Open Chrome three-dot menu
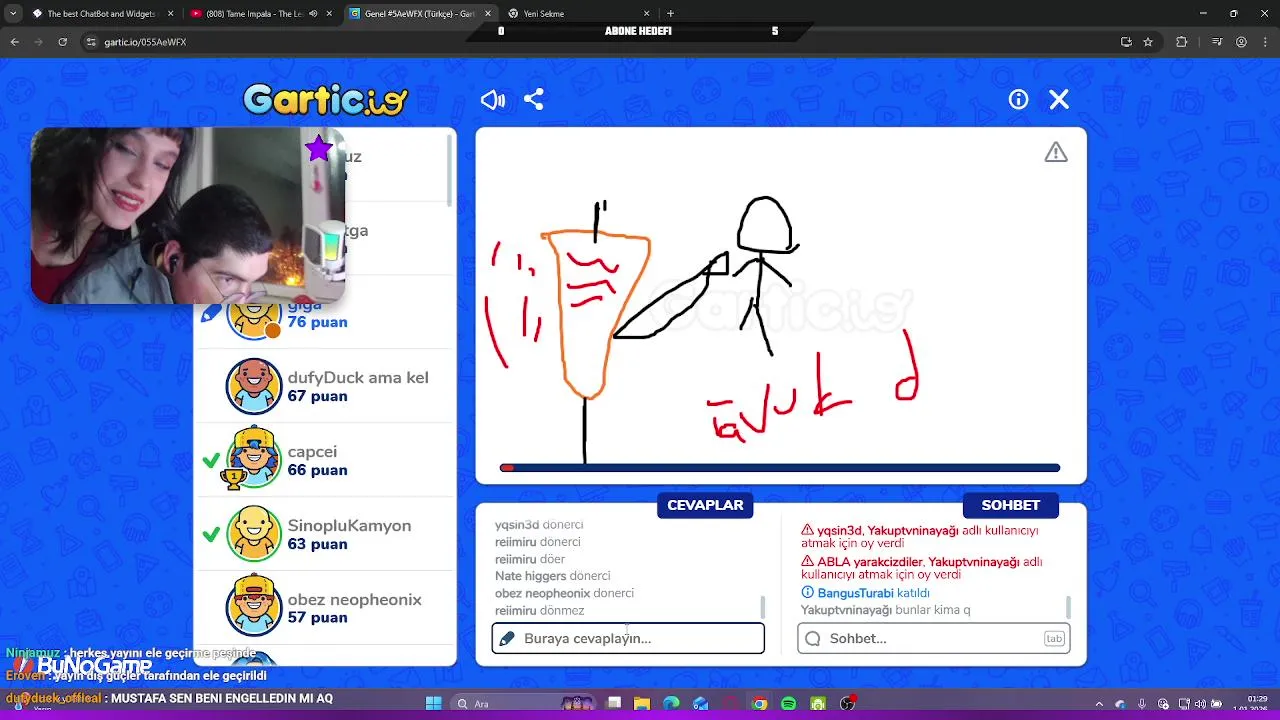1280x720 pixels. coord(1265,42)
